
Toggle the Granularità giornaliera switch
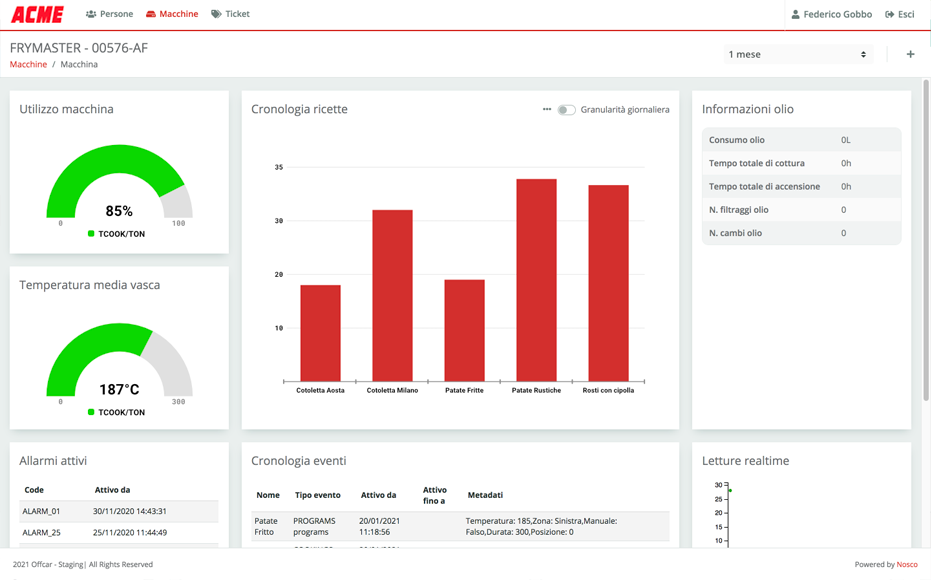coord(566,110)
